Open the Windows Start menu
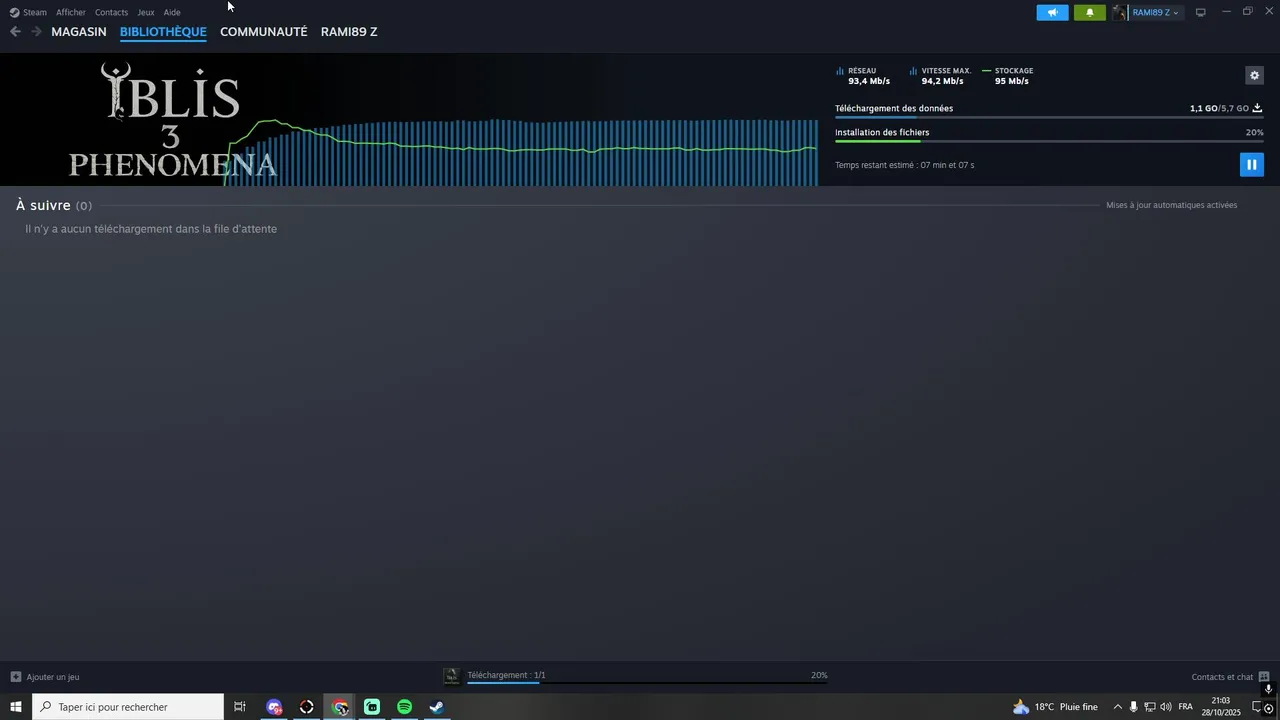The image size is (1280, 720). click(x=16, y=707)
